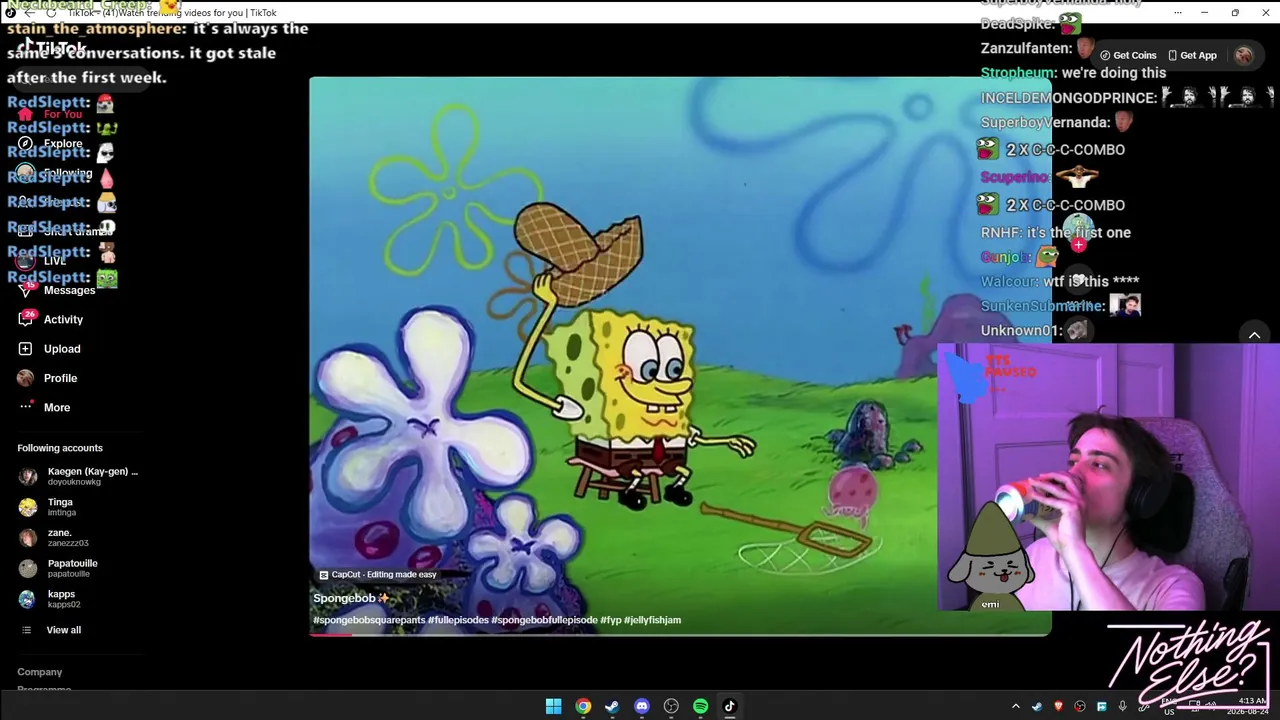Click the #fullepisodes hashtag
The image size is (1280, 720).
(x=458, y=620)
